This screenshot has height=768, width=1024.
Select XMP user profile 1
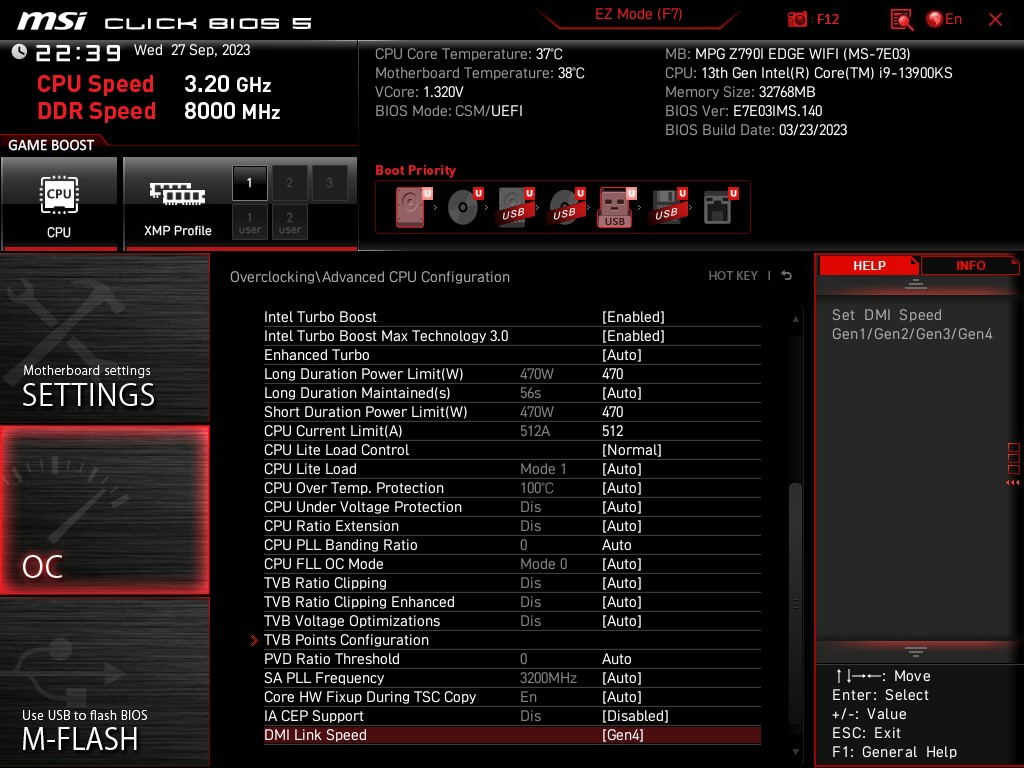pos(249,222)
